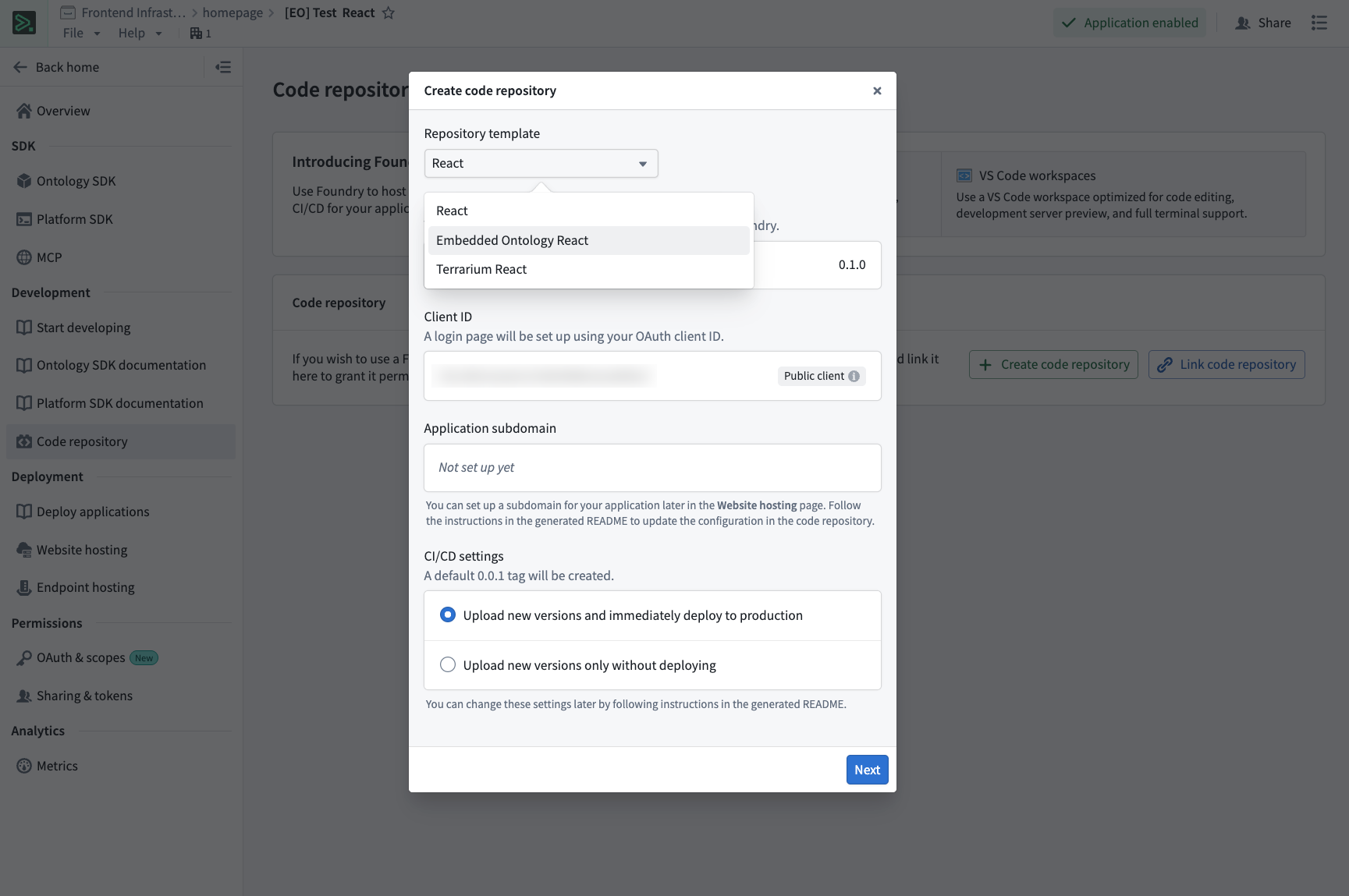Open the Repository template dropdown
Screen dimensions: 1349x896
tap(541, 164)
